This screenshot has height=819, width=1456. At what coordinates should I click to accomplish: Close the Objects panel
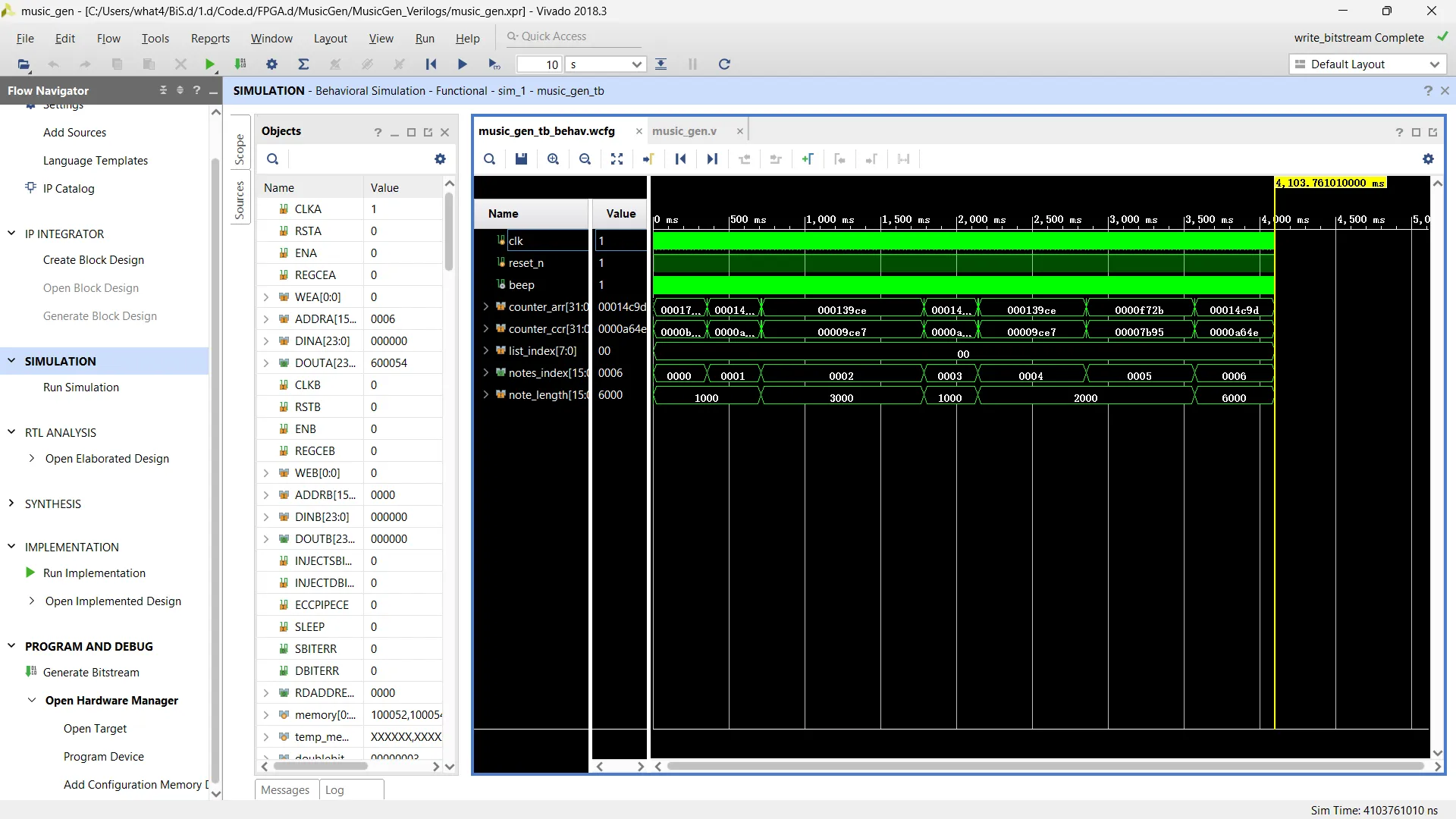(445, 132)
